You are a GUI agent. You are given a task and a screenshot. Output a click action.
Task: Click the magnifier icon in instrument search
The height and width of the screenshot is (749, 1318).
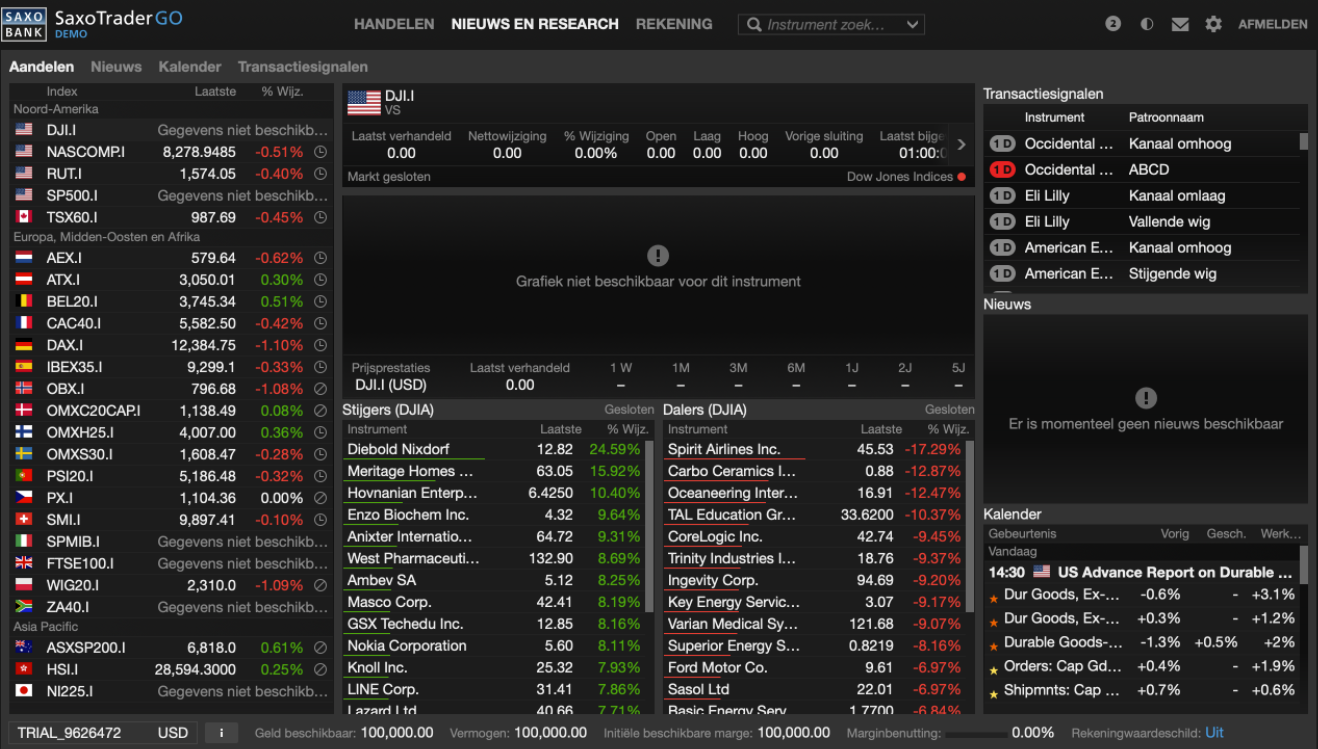click(x=754, y=25)
